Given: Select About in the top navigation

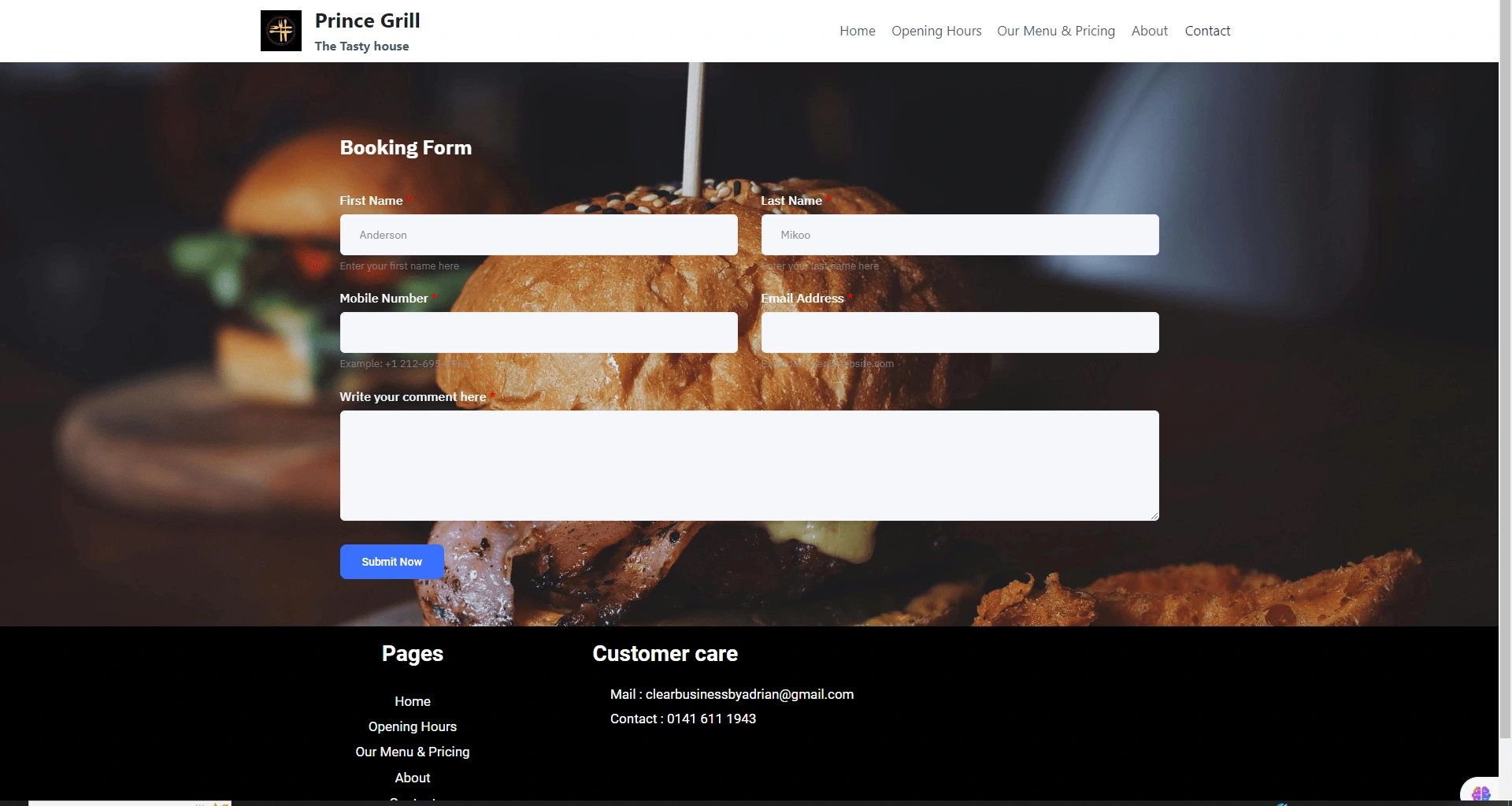Looking at the screenshot, I should click(x=1150, y=31).
